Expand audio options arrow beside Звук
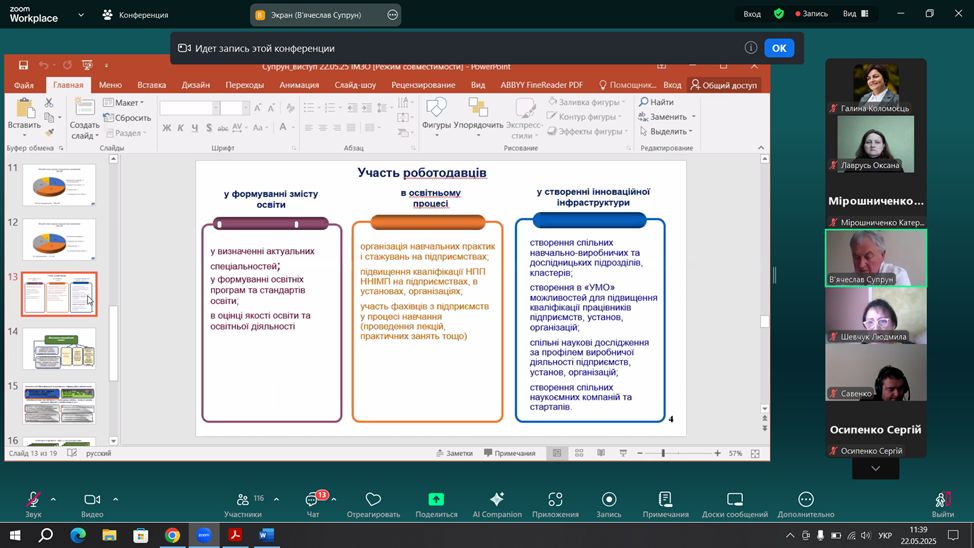The image size is (974, 548). [x=53, y=499]
